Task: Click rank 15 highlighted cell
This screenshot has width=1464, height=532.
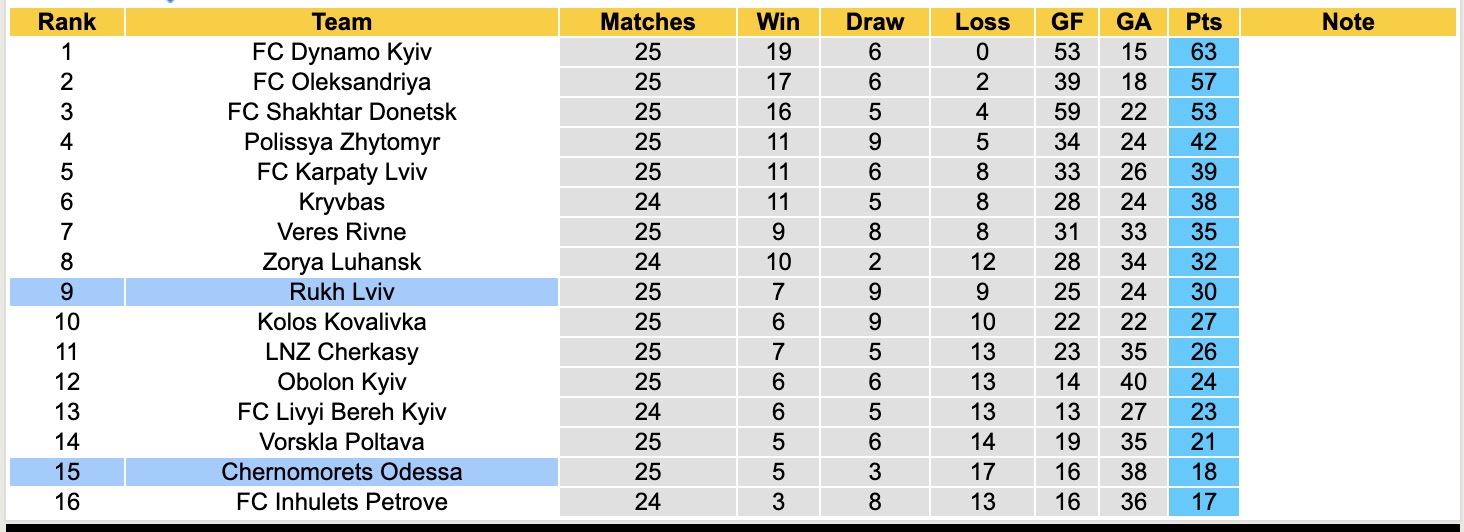Action: (x=66, y=472)
